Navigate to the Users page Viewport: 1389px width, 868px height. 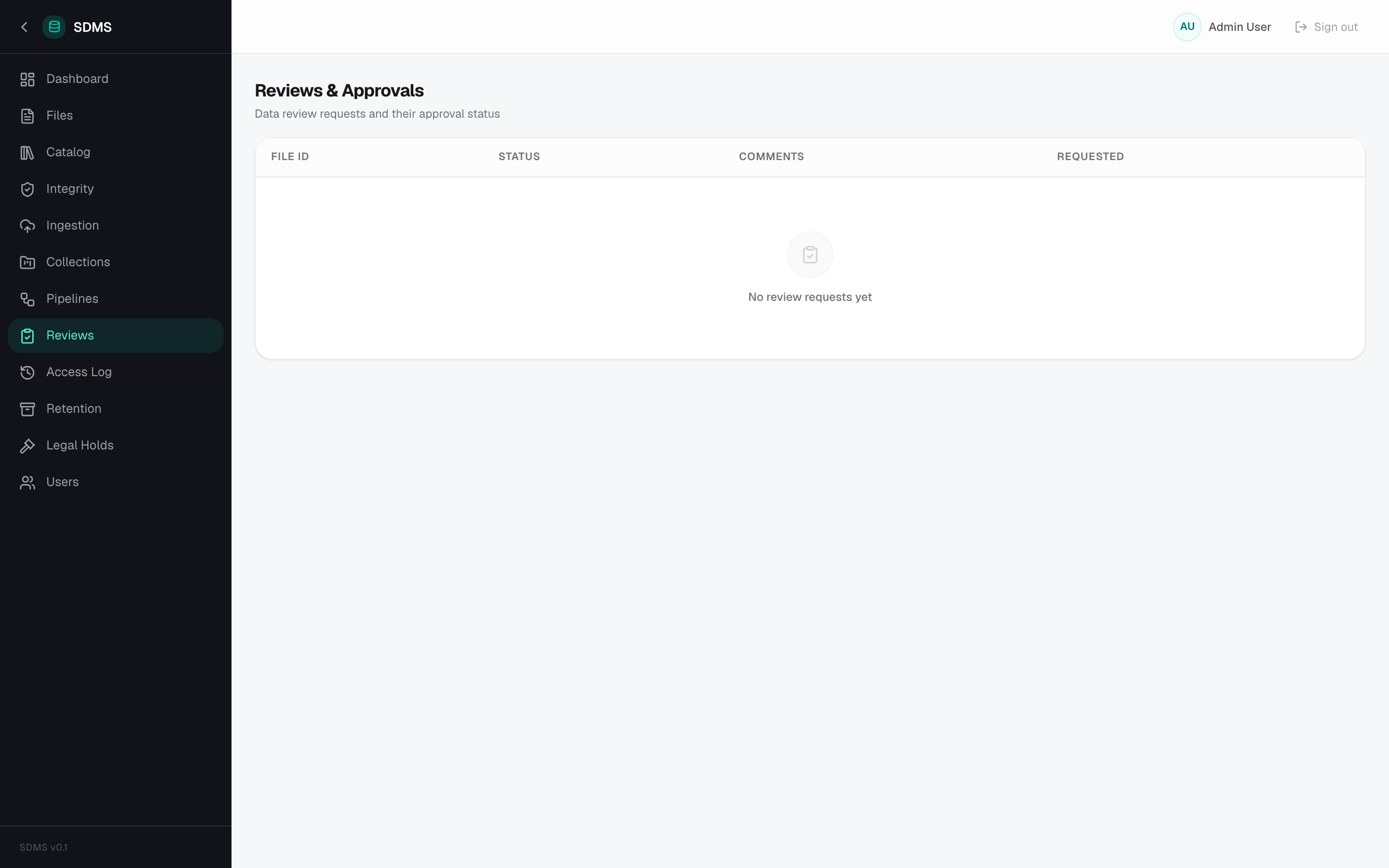point(115,483)
